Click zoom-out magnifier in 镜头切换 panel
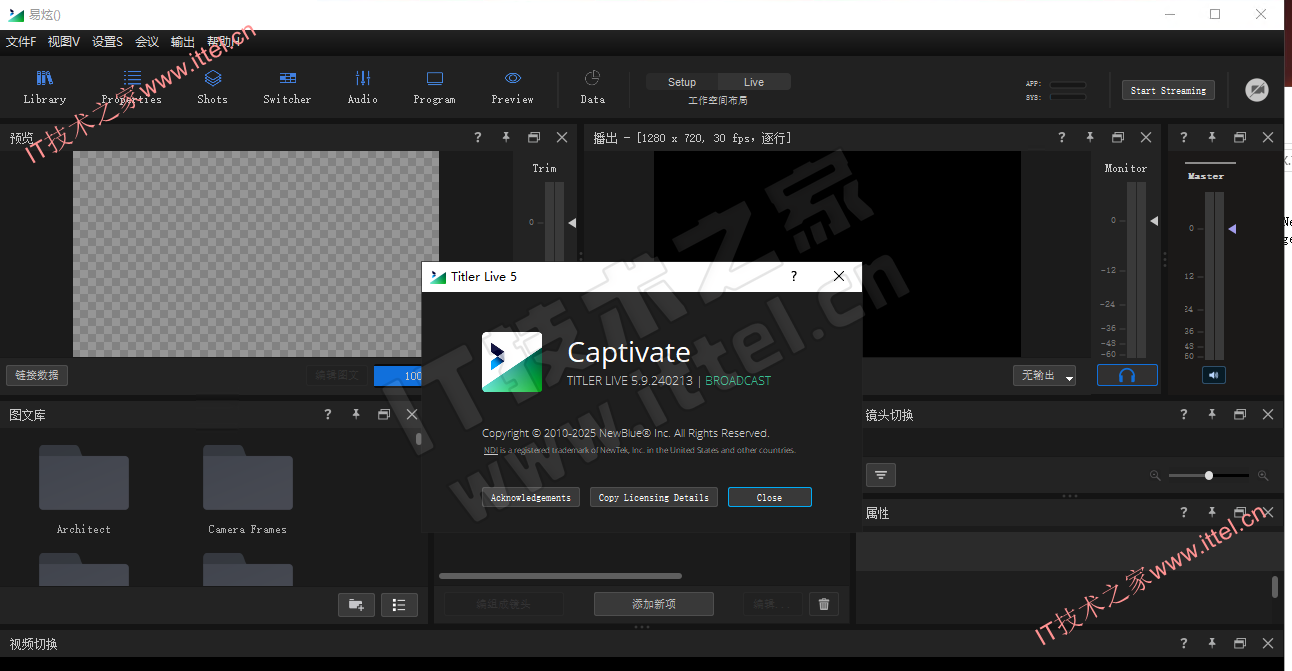The width and height of the screenshot is (1292, 671). pyautogui.click(x=1155, y=476)
